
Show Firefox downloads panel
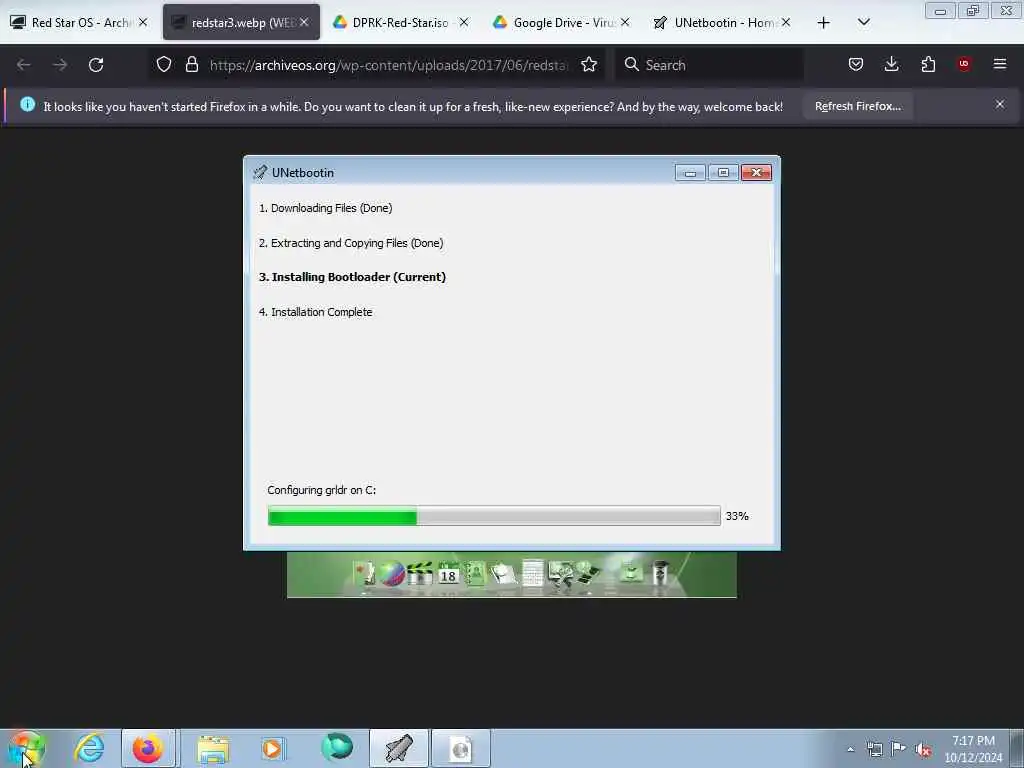(891, 64)
